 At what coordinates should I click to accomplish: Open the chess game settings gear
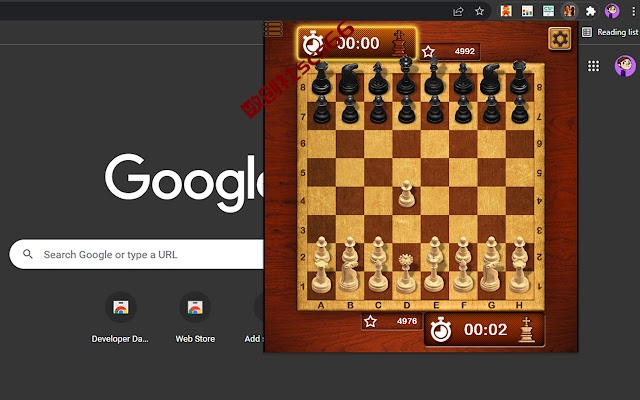[560, 39]
